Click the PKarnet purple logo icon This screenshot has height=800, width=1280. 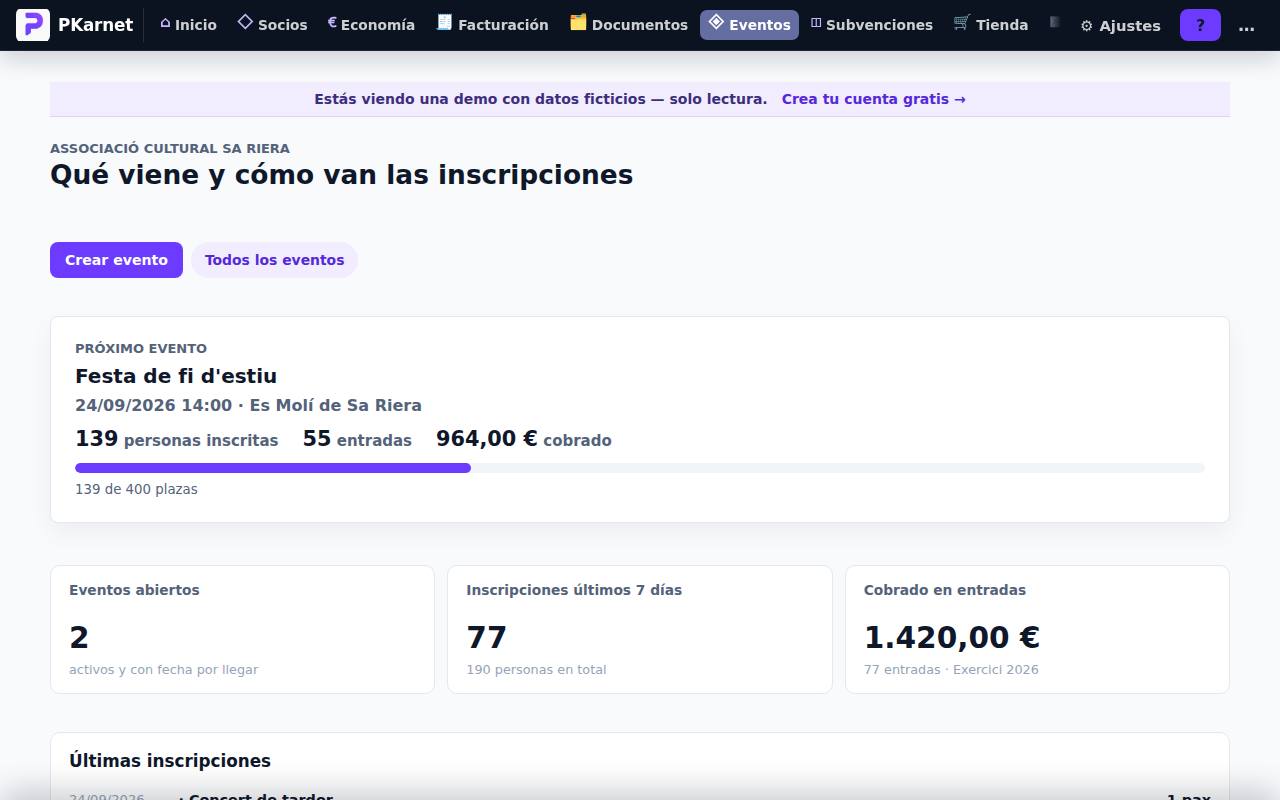(x=33, y=25)
